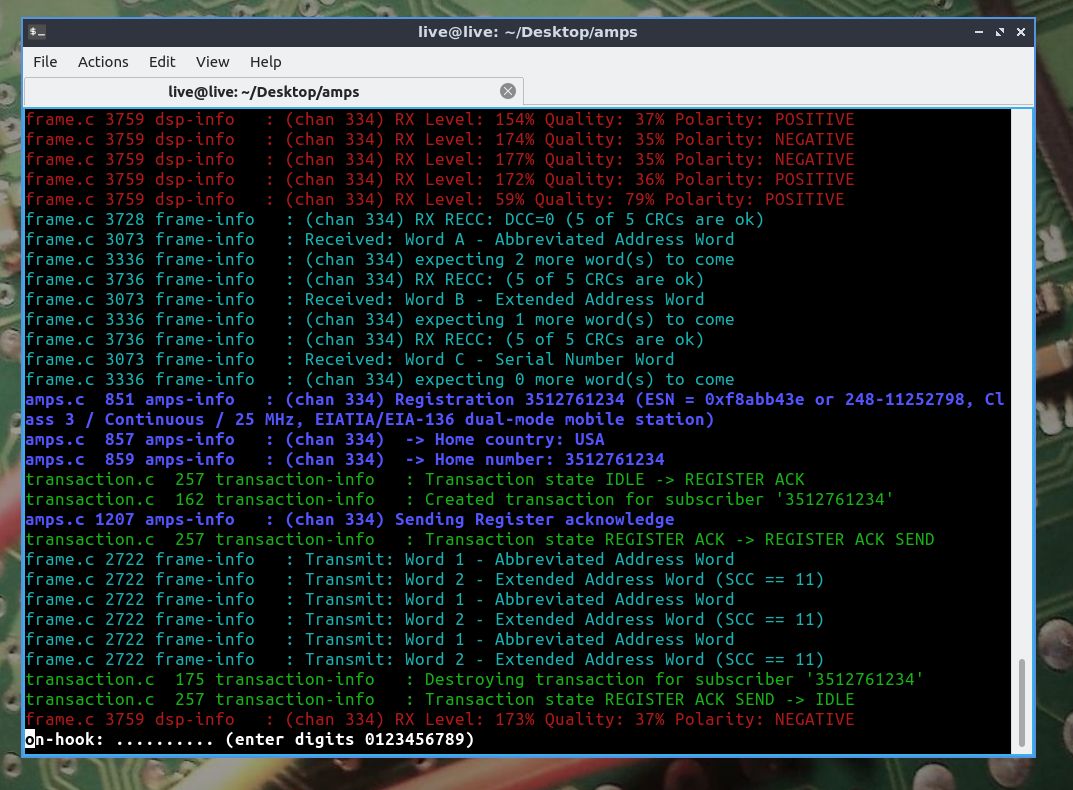
Task: Open the View menu
Action: (x=213, y=62)
